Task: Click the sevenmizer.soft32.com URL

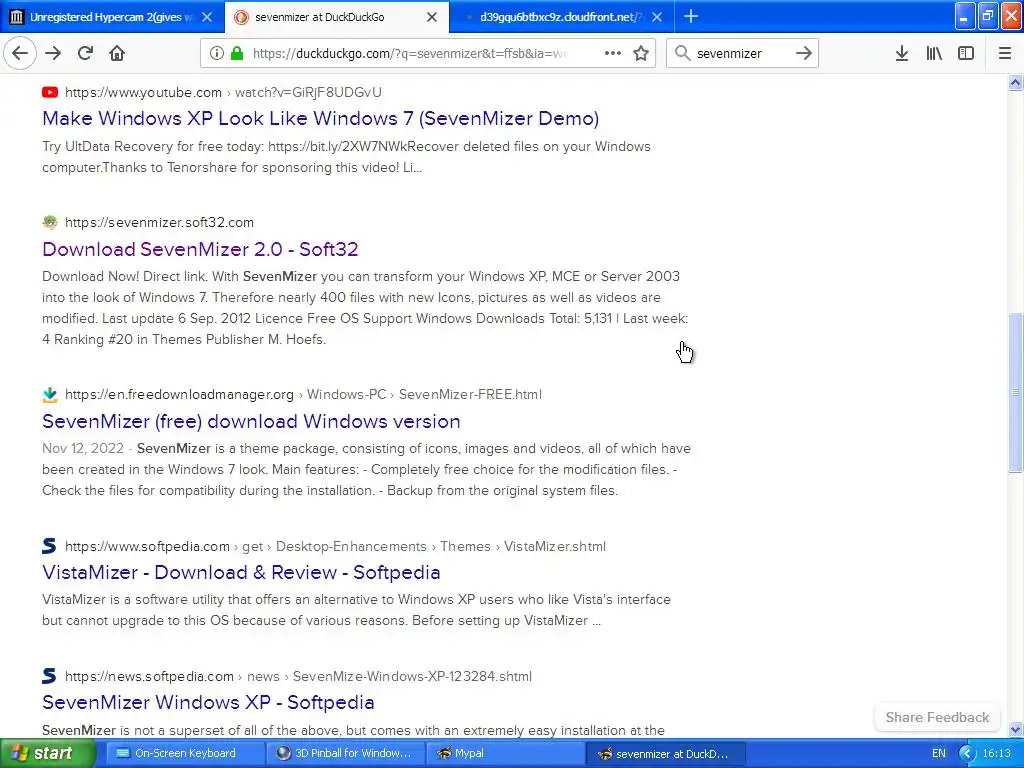Action: pos(159,222)
